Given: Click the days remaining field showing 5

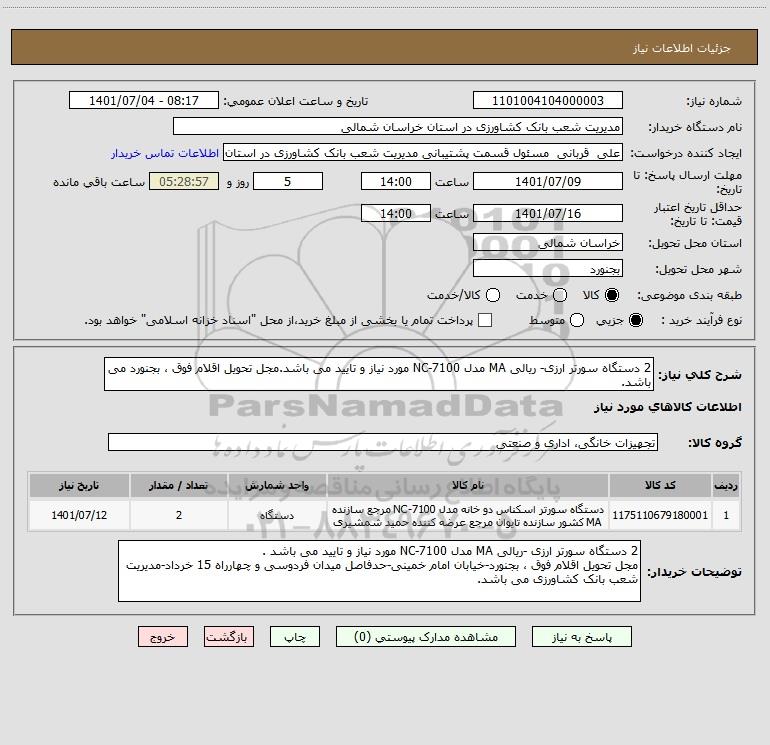Looking at the screenshot, I should [288, 182].
